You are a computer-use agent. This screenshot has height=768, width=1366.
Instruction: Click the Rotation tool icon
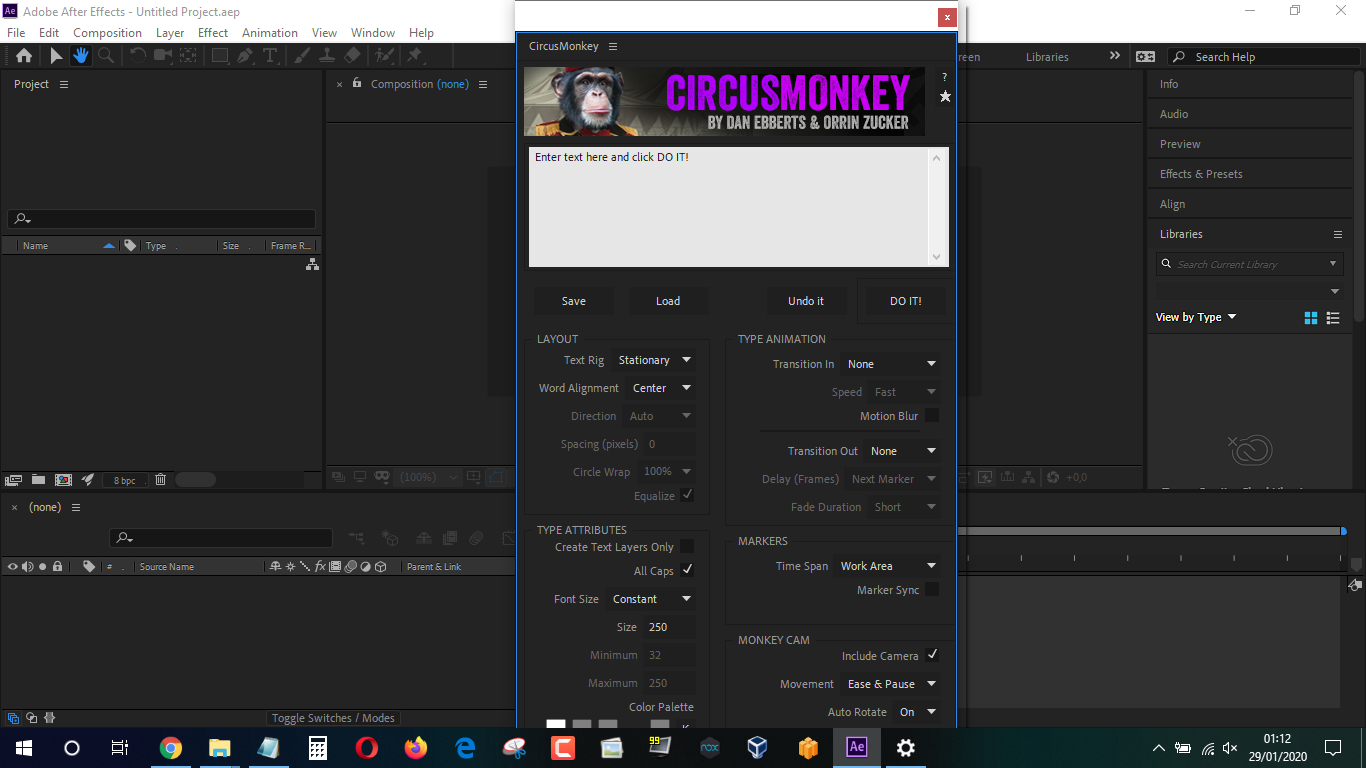pyautogui.click(x=138, y=56)
